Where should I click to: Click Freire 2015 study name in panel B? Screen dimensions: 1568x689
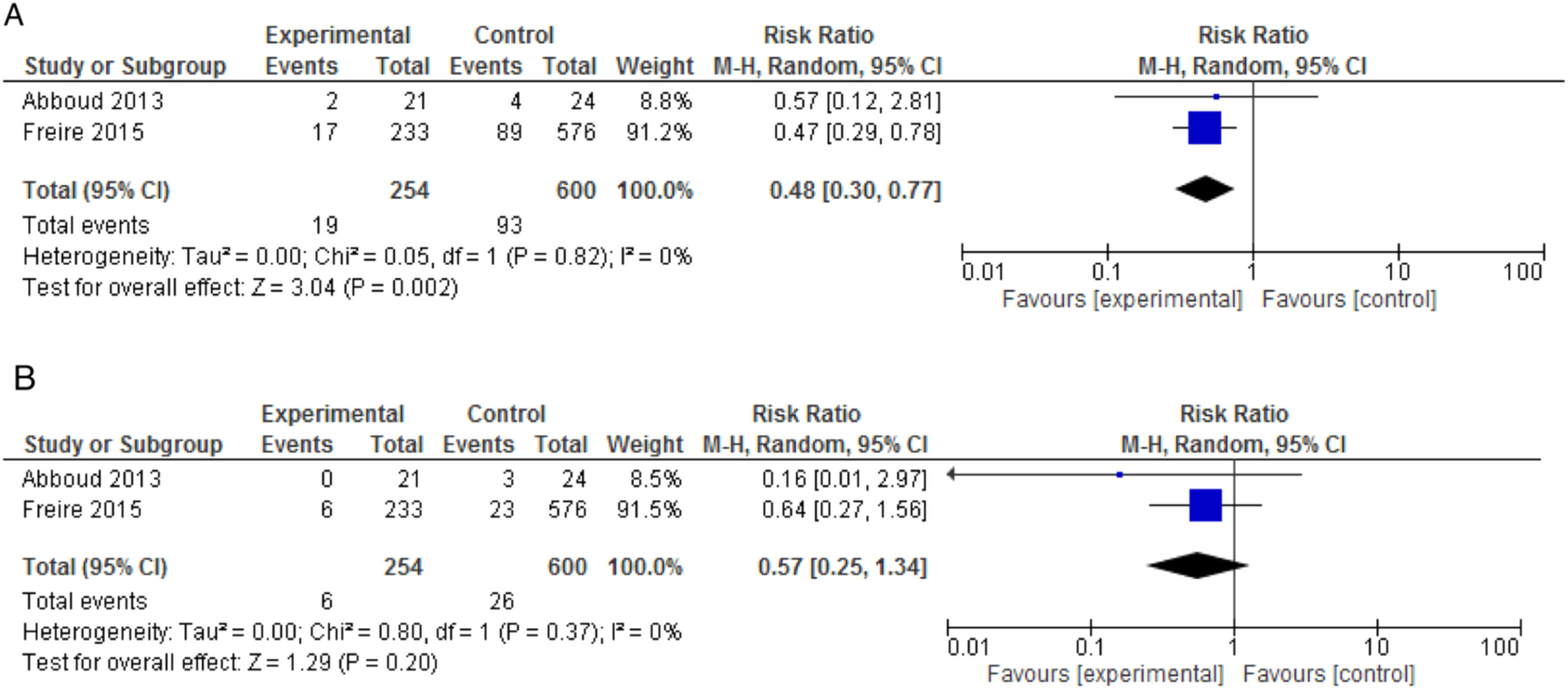[x=82, y=509]
